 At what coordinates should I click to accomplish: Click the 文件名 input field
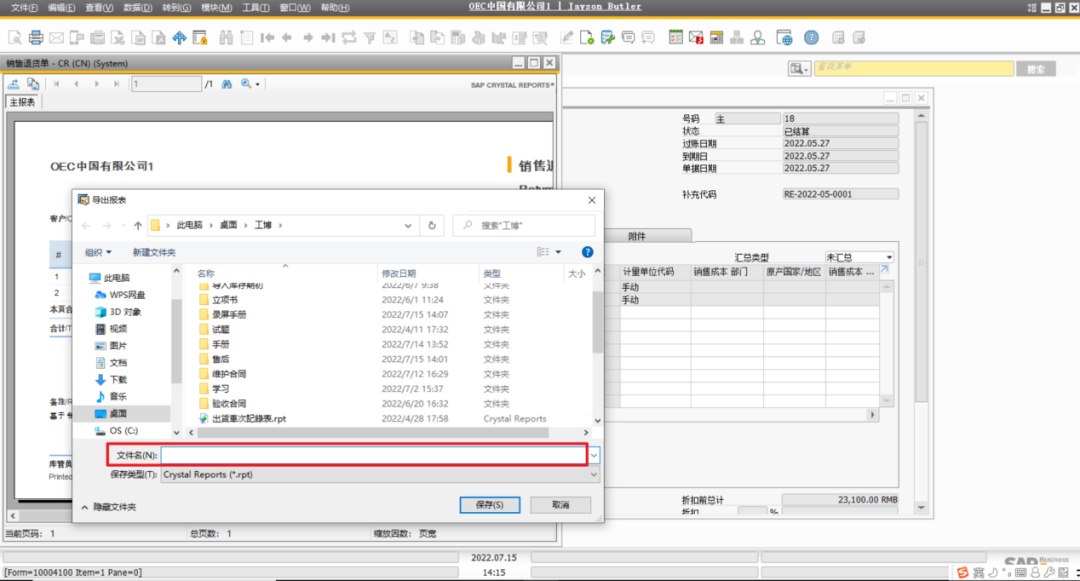tap(374, 455)
